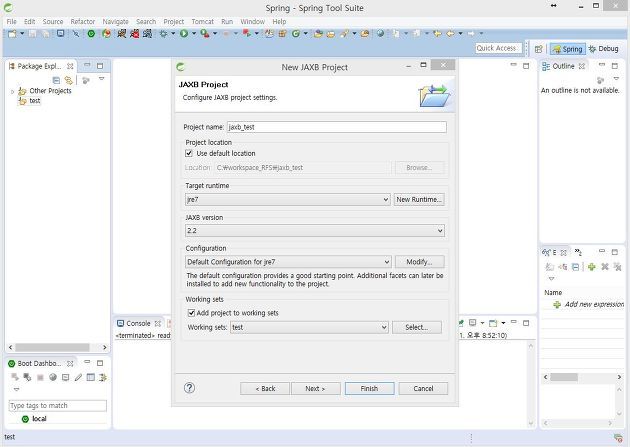Click Package Explorer horizontal scrollbar thumb
This screenshot has width=630, height=447.
point(52,347)
